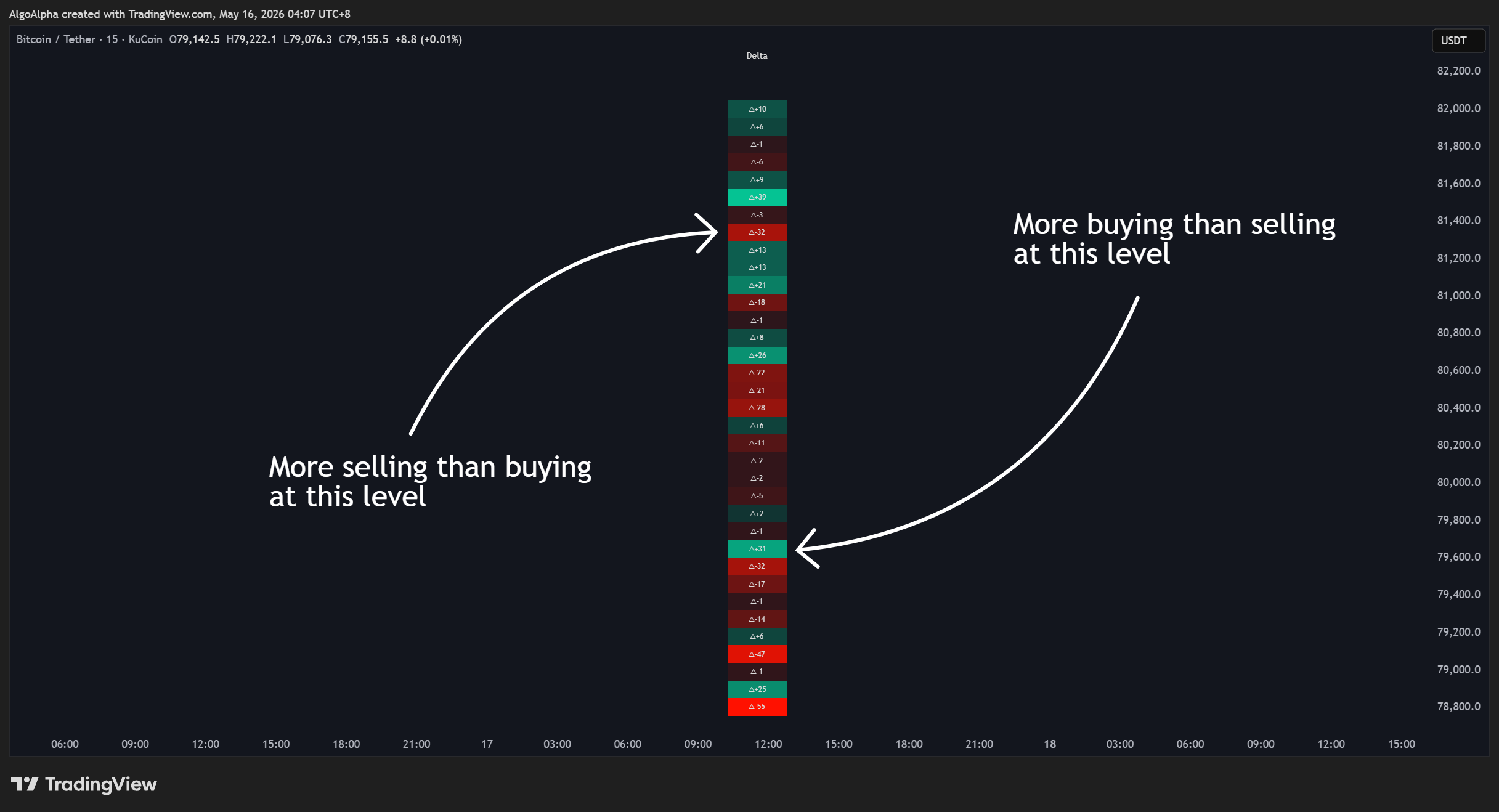Viewport: 1499px width, 812px height.
Task: Click the date label 17 on time axis
Action: coord(487,744)
